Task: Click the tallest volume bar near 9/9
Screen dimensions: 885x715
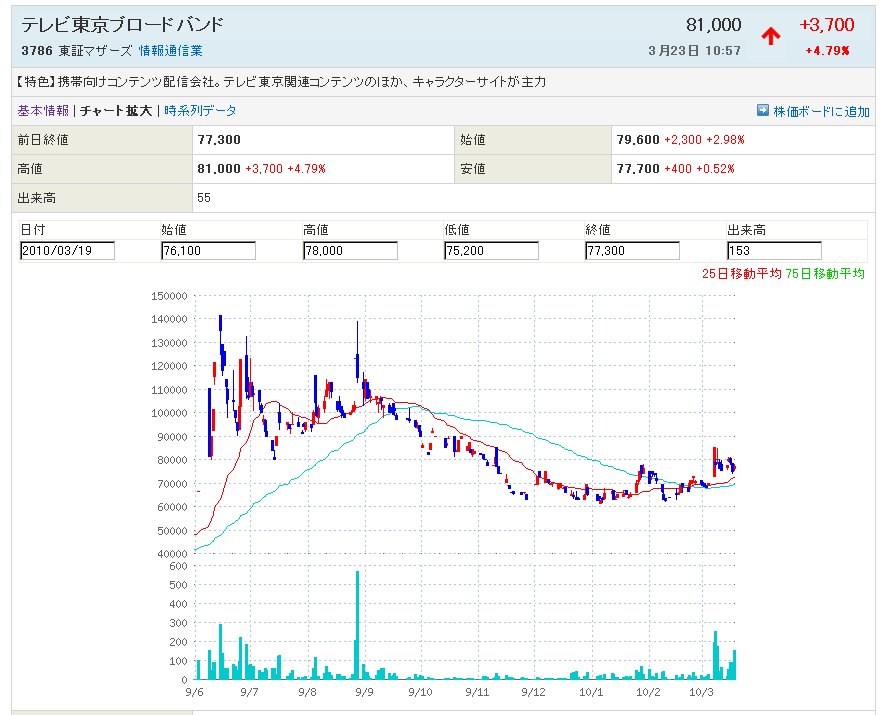Action: pyautogui.click(x=357, y=625)
